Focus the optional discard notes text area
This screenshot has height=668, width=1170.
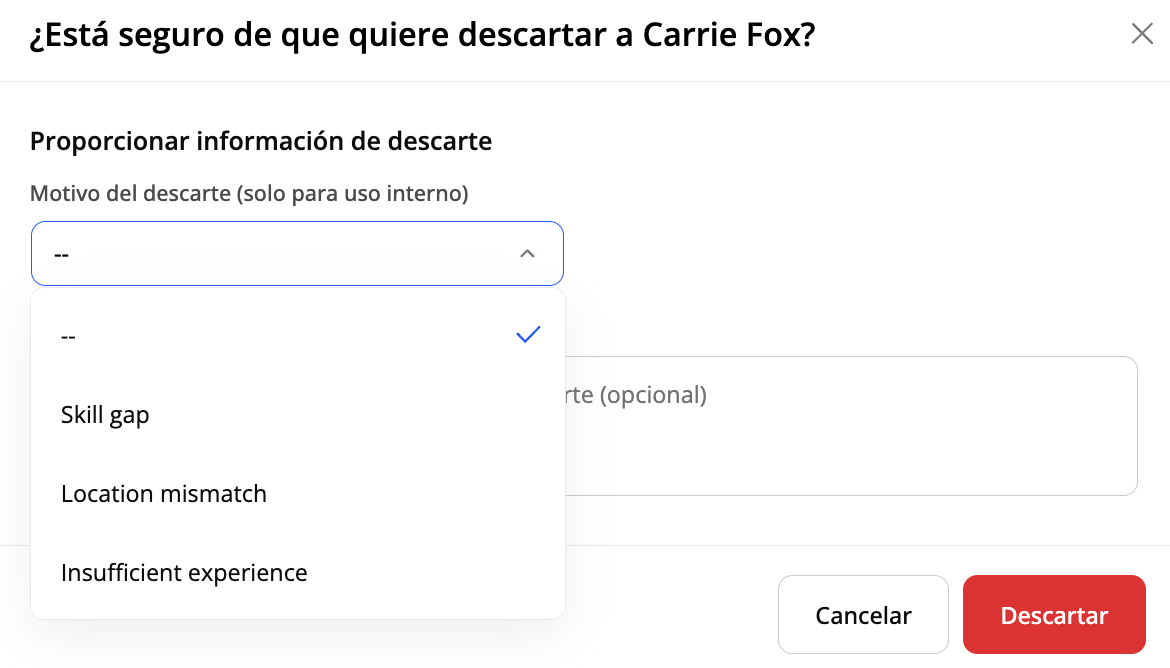(850, 425)
